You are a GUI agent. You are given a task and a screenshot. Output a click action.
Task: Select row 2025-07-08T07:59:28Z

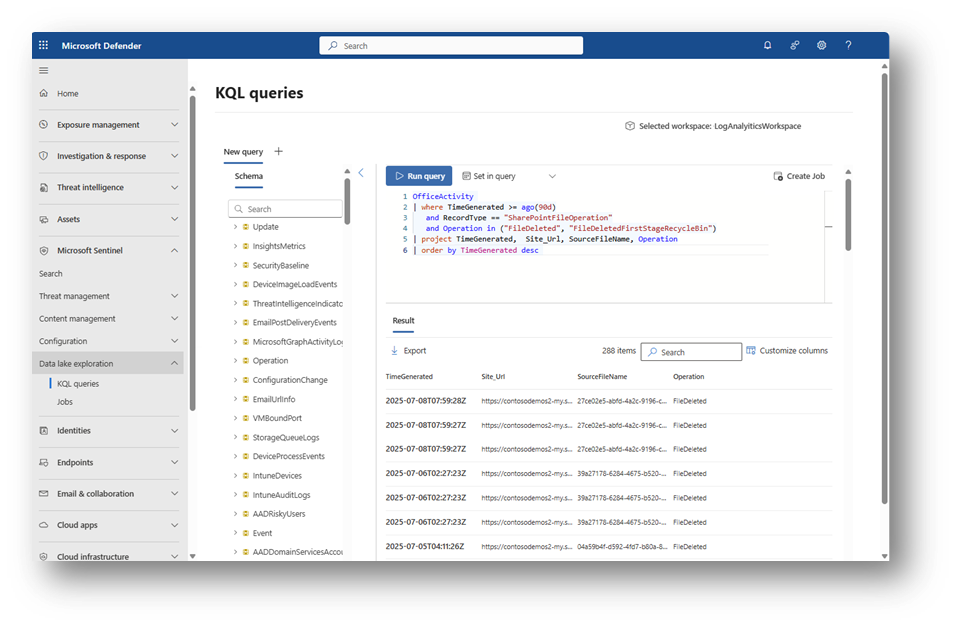[x=608, y=401]
